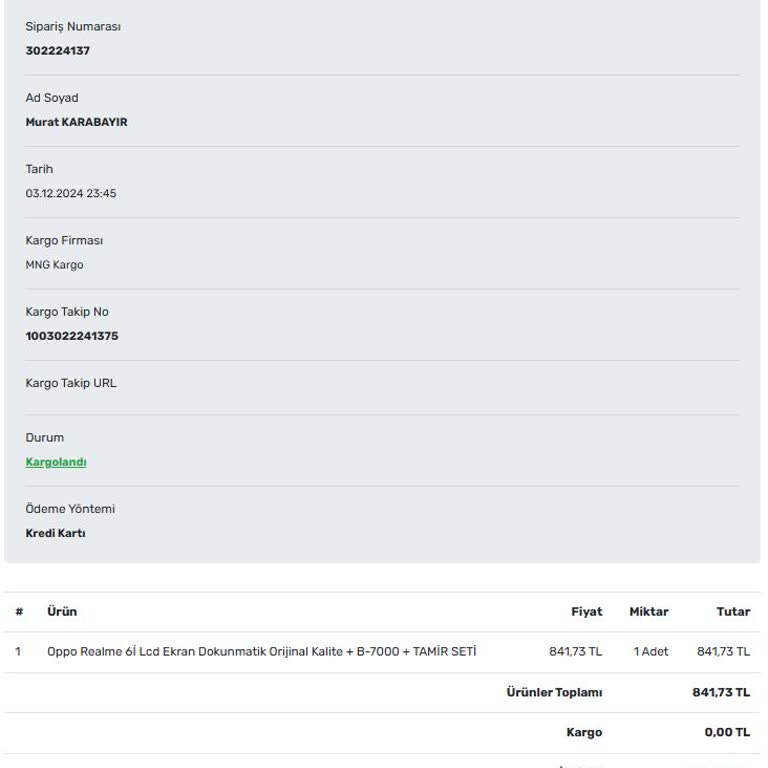
Task: Click the Ürünler Toplamı label
Action: 554,692
